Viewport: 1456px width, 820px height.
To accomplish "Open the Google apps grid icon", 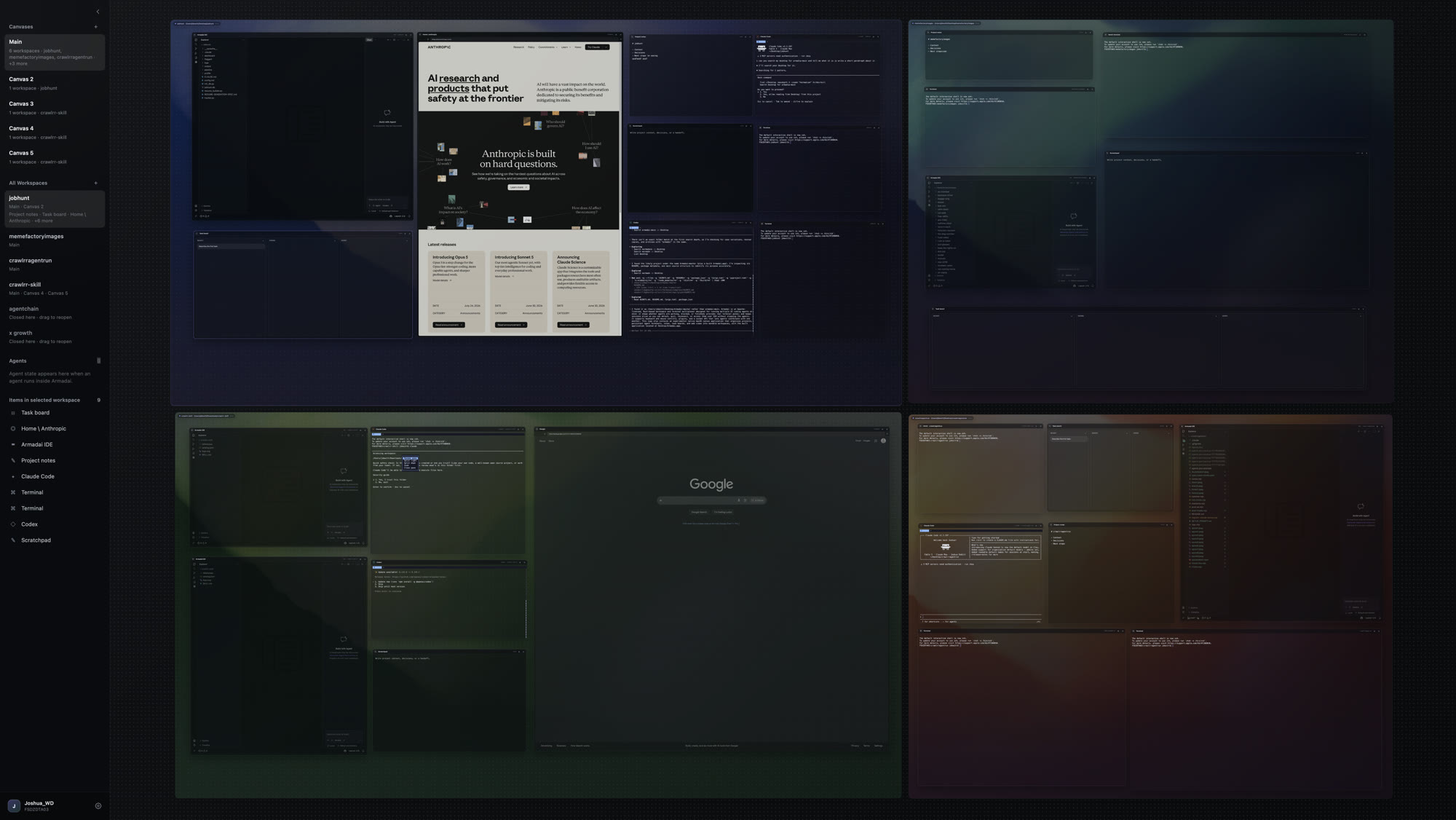I will coord(876,441).
